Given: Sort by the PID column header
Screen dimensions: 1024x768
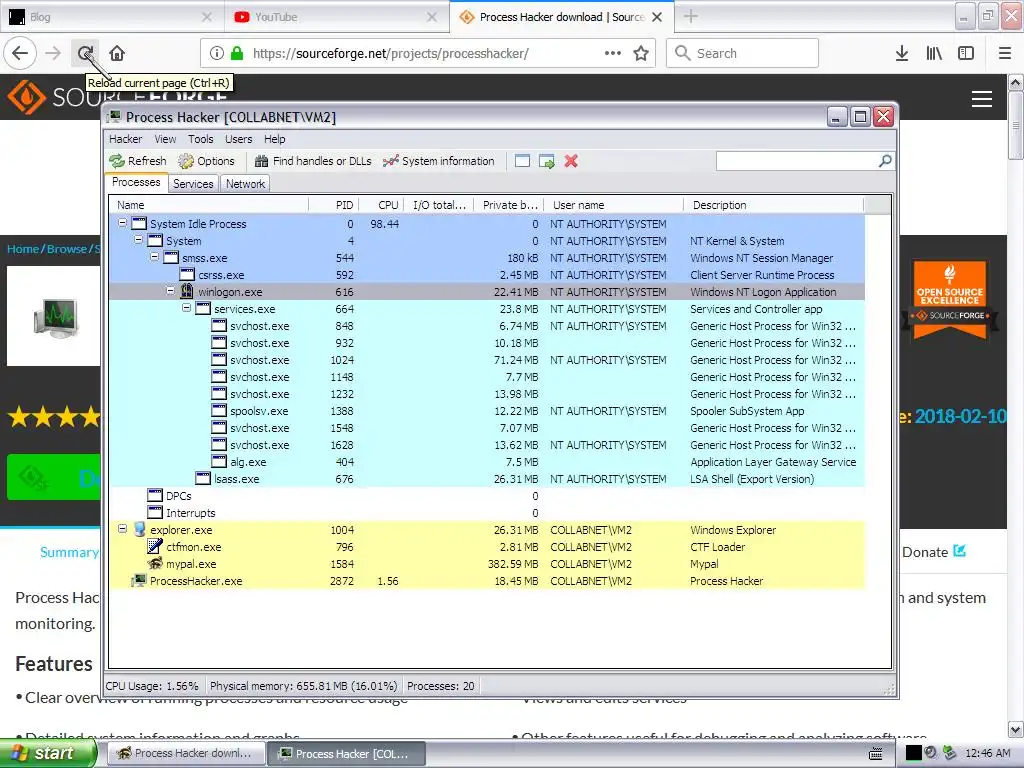Looking at the screenshot, I should point(333,205).
